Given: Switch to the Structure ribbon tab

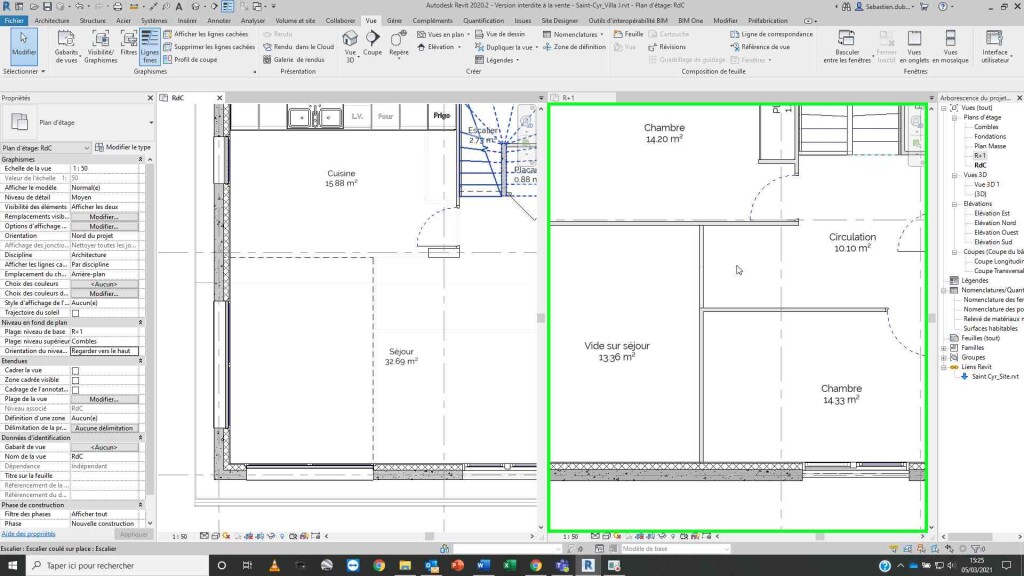Looking at the screenshot, I should tap(92, 20).
